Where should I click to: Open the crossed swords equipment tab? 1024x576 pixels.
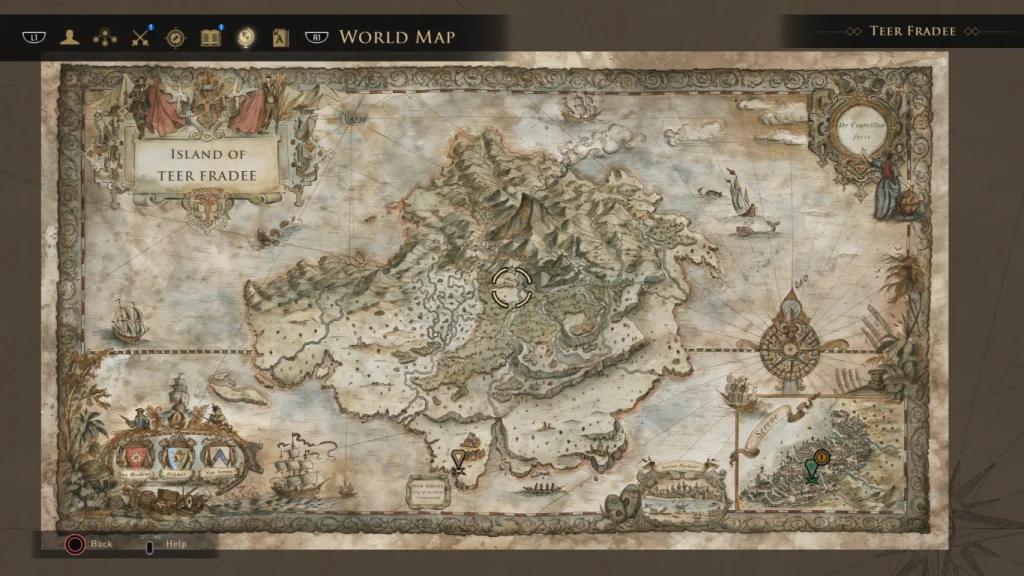[140, 38]
